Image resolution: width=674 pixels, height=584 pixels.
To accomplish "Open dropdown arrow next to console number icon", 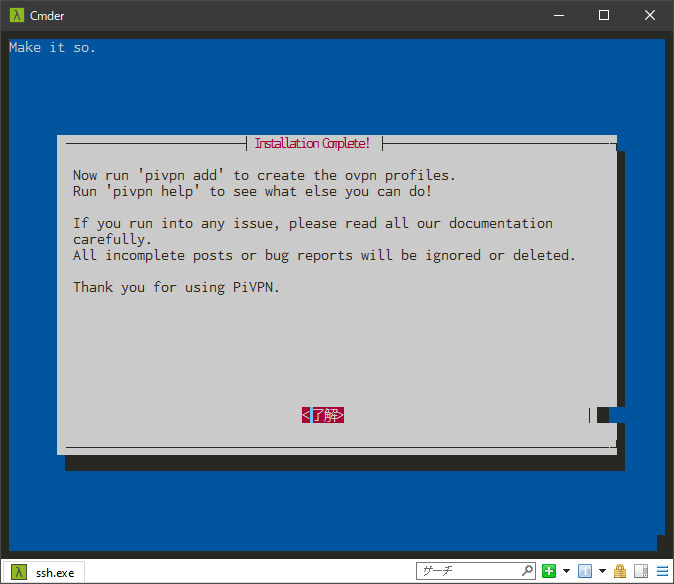I will coord(602,571).
